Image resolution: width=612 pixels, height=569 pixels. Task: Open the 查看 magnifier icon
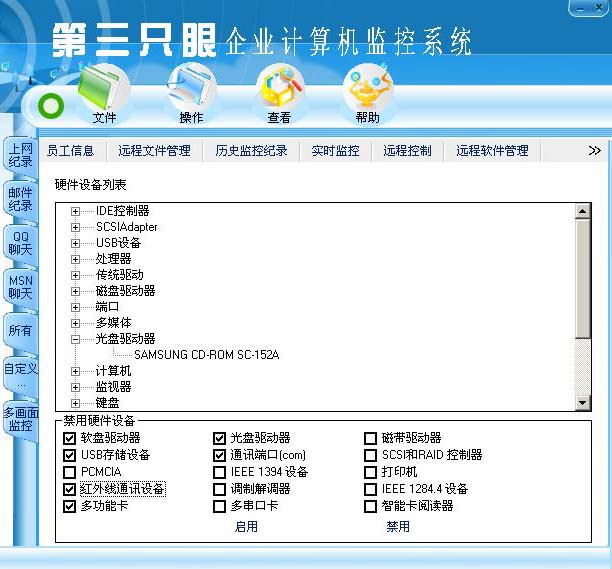click(x=280, y=88)
